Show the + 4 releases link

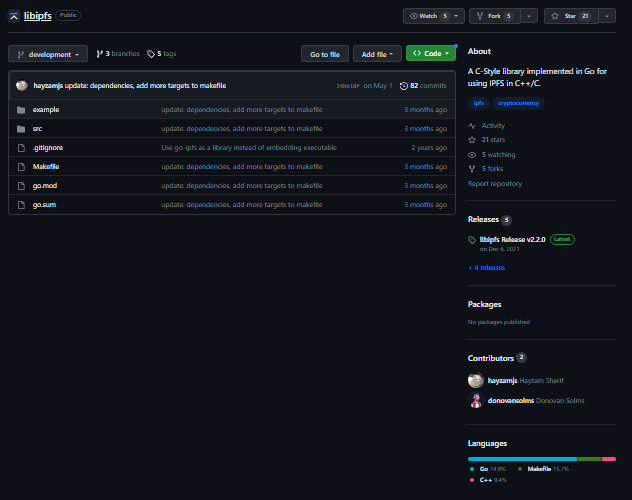point(486,268)
